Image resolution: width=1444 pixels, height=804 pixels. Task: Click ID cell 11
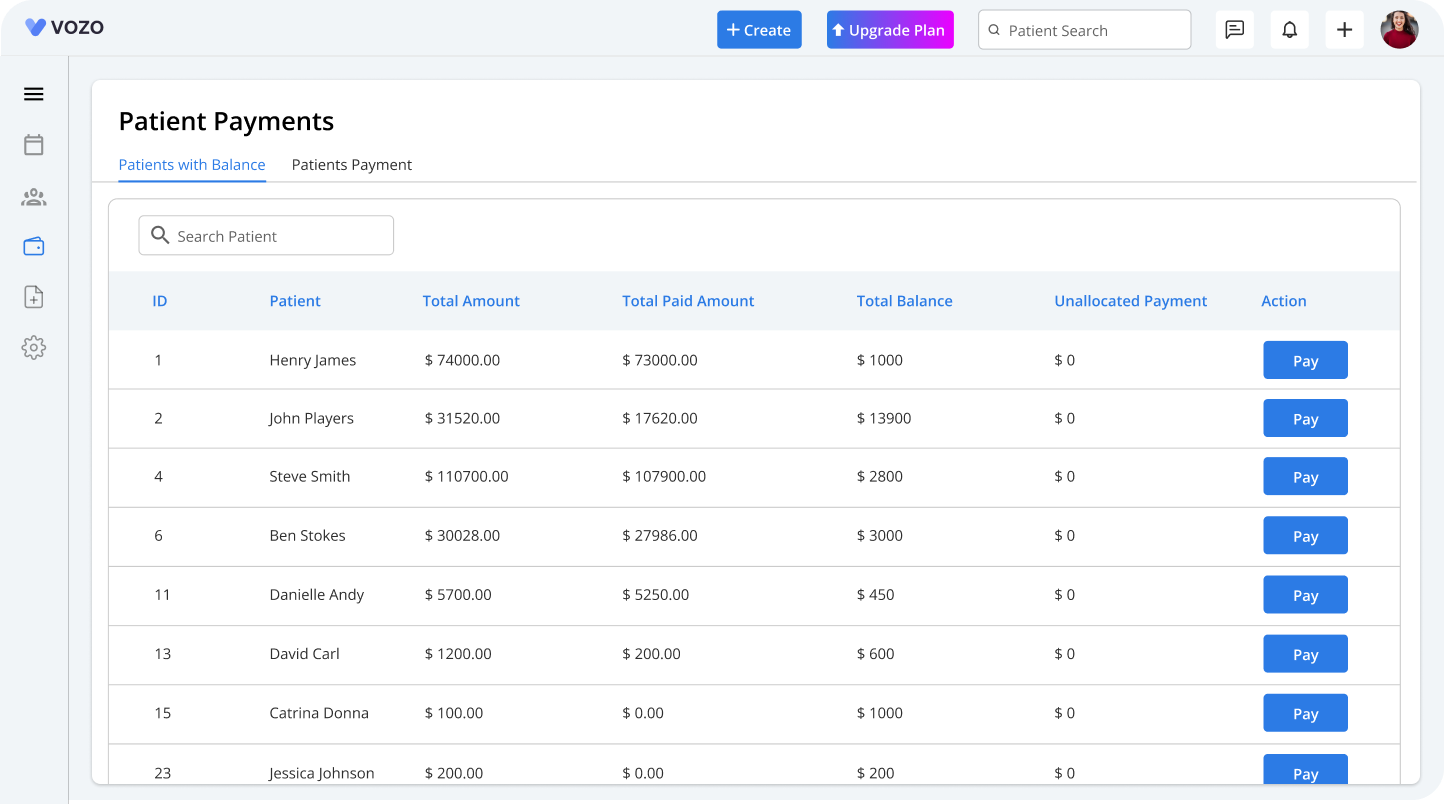point(162,594)
